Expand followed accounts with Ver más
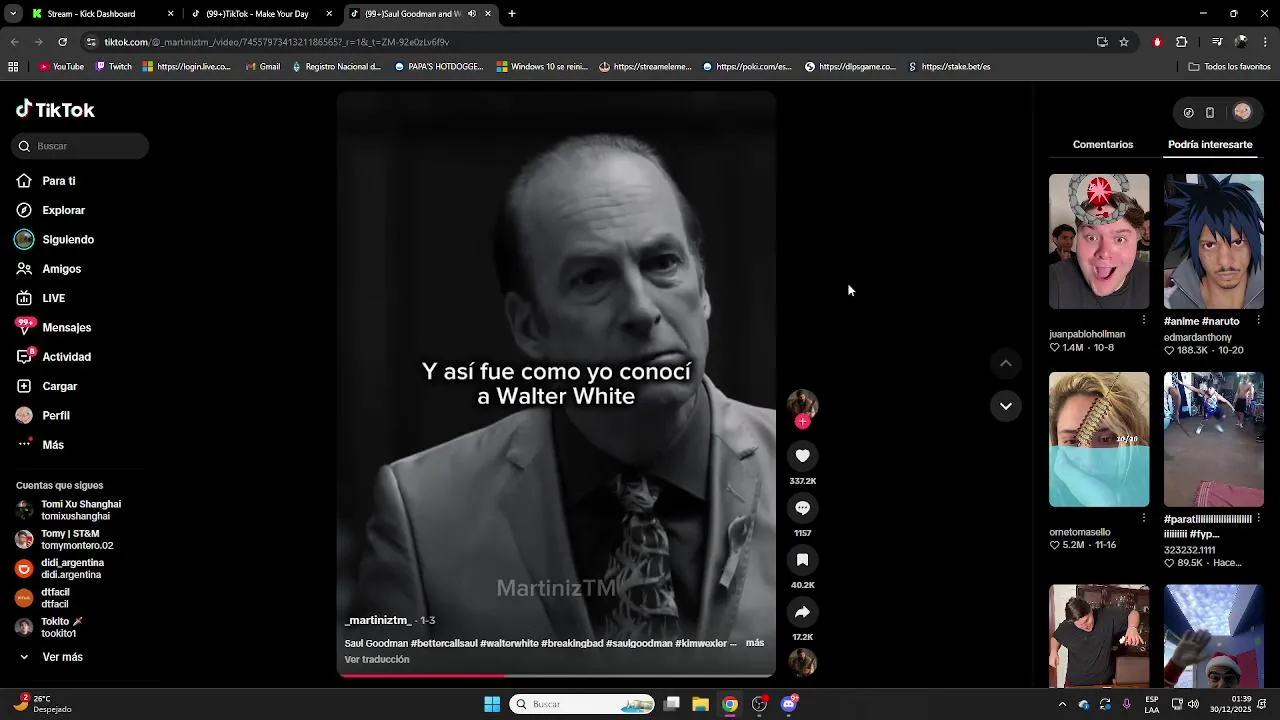 (62, 657)
